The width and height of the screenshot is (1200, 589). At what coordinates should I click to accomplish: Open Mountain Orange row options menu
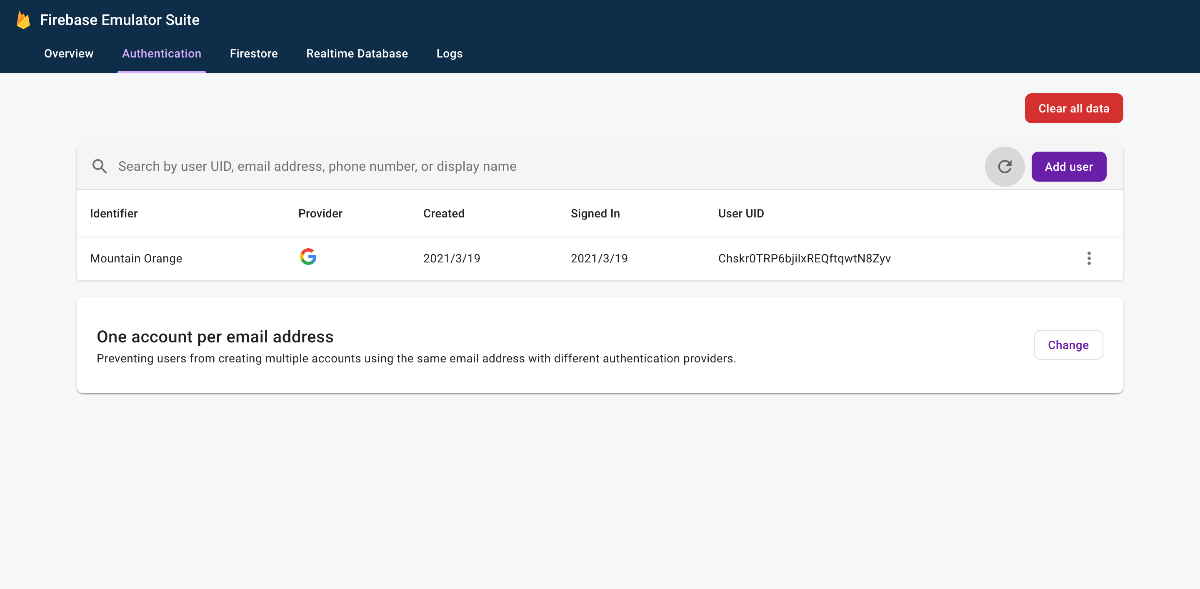coord(1089,258)
